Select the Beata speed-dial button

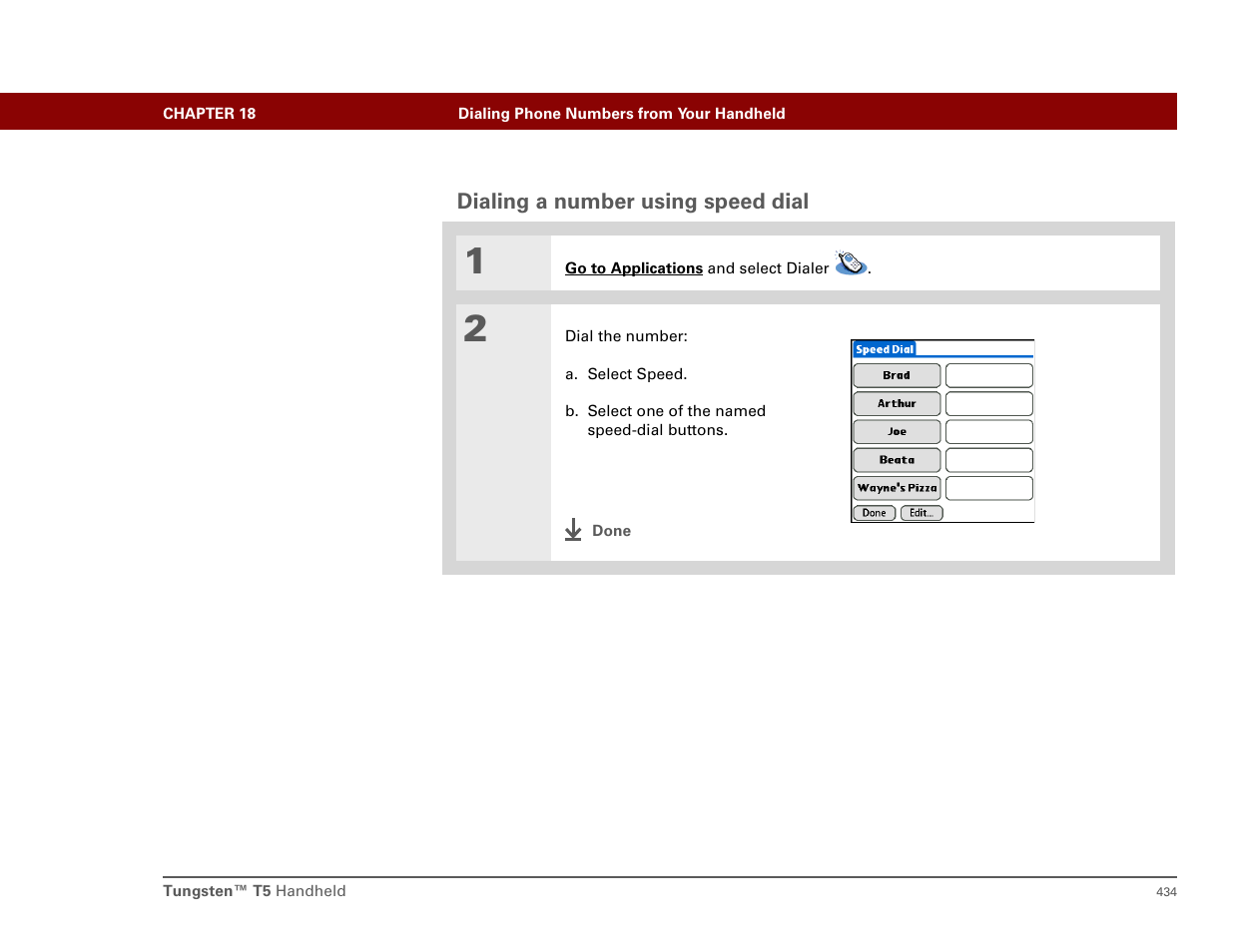897,460
